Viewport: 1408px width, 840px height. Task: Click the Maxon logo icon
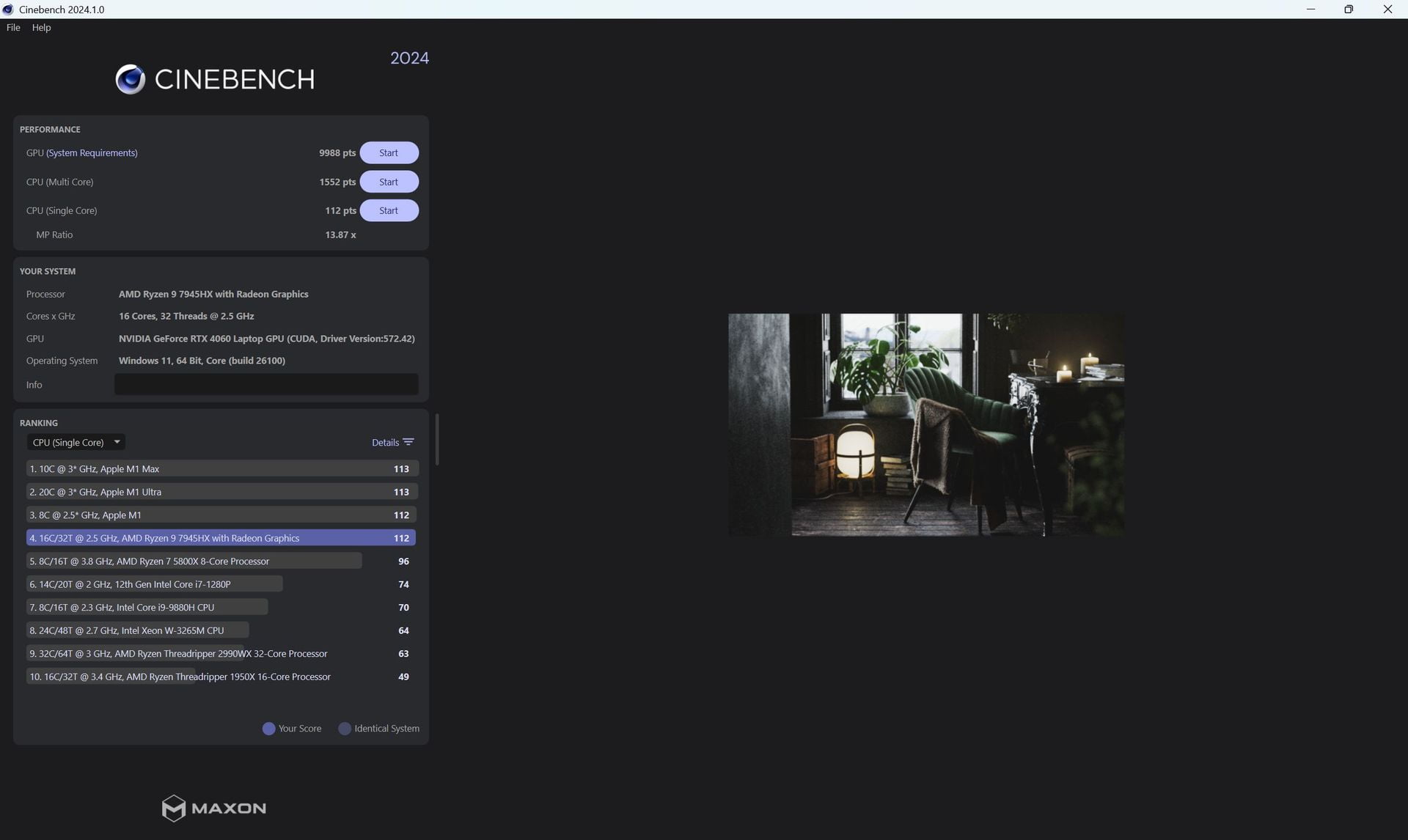click(173, 808)
